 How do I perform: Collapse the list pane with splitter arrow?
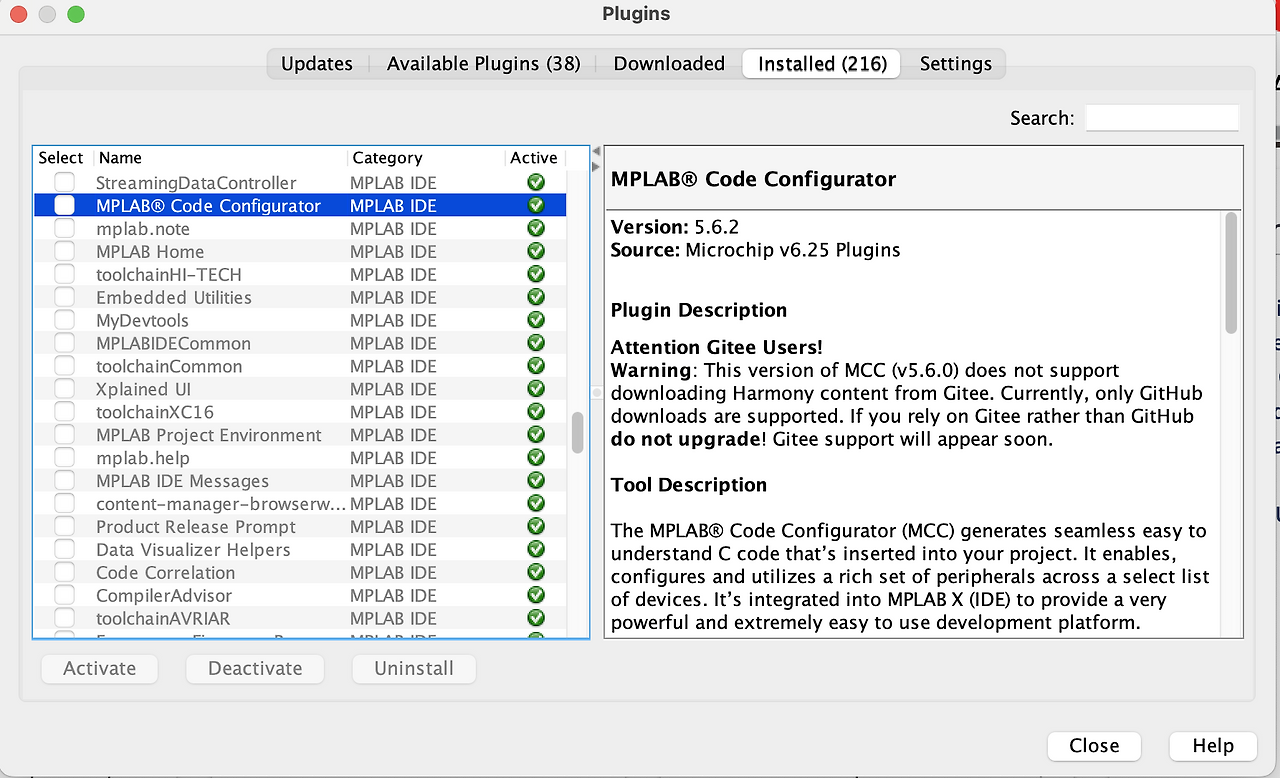[597, 152]
